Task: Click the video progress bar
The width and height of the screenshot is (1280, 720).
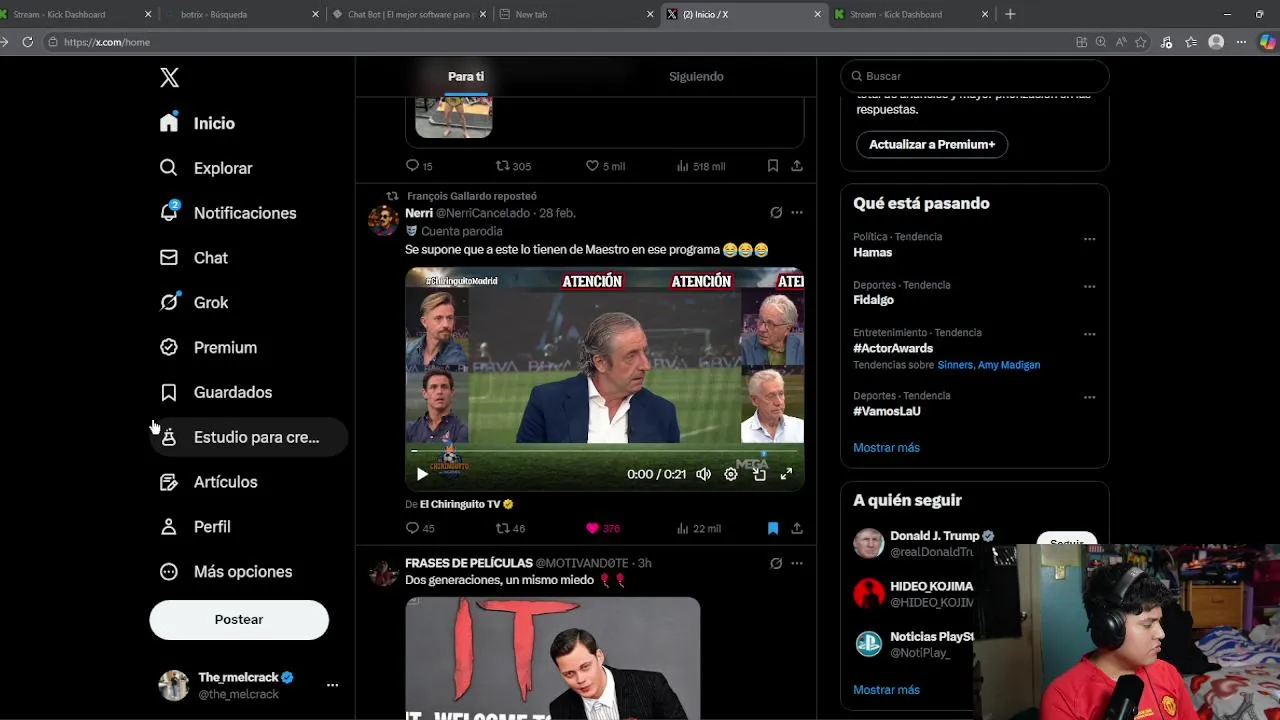Action: tap(604, 452)
